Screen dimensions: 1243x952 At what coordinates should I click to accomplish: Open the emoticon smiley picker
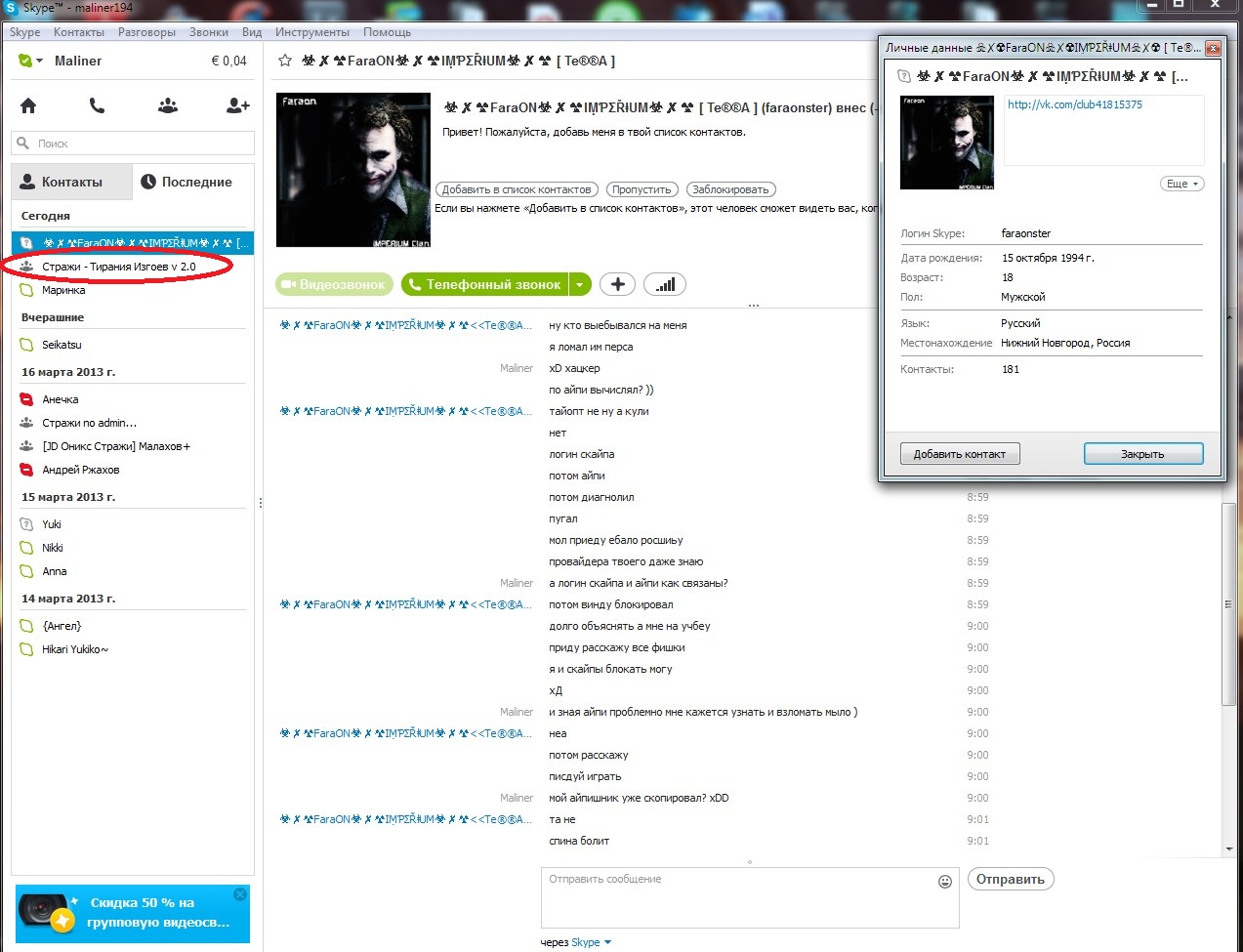[944, 882]
